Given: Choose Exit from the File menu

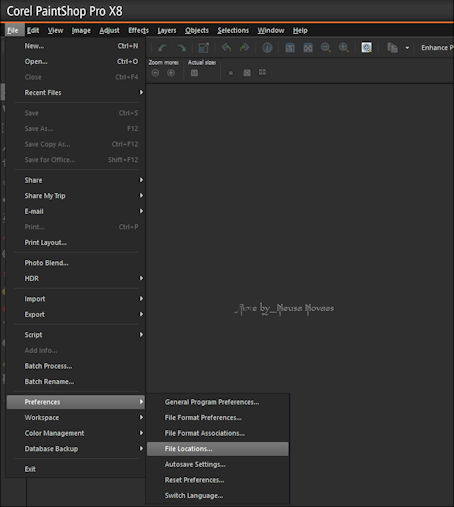Looking at the screenshot, I should pyautogui.click(x=76, y=469).
